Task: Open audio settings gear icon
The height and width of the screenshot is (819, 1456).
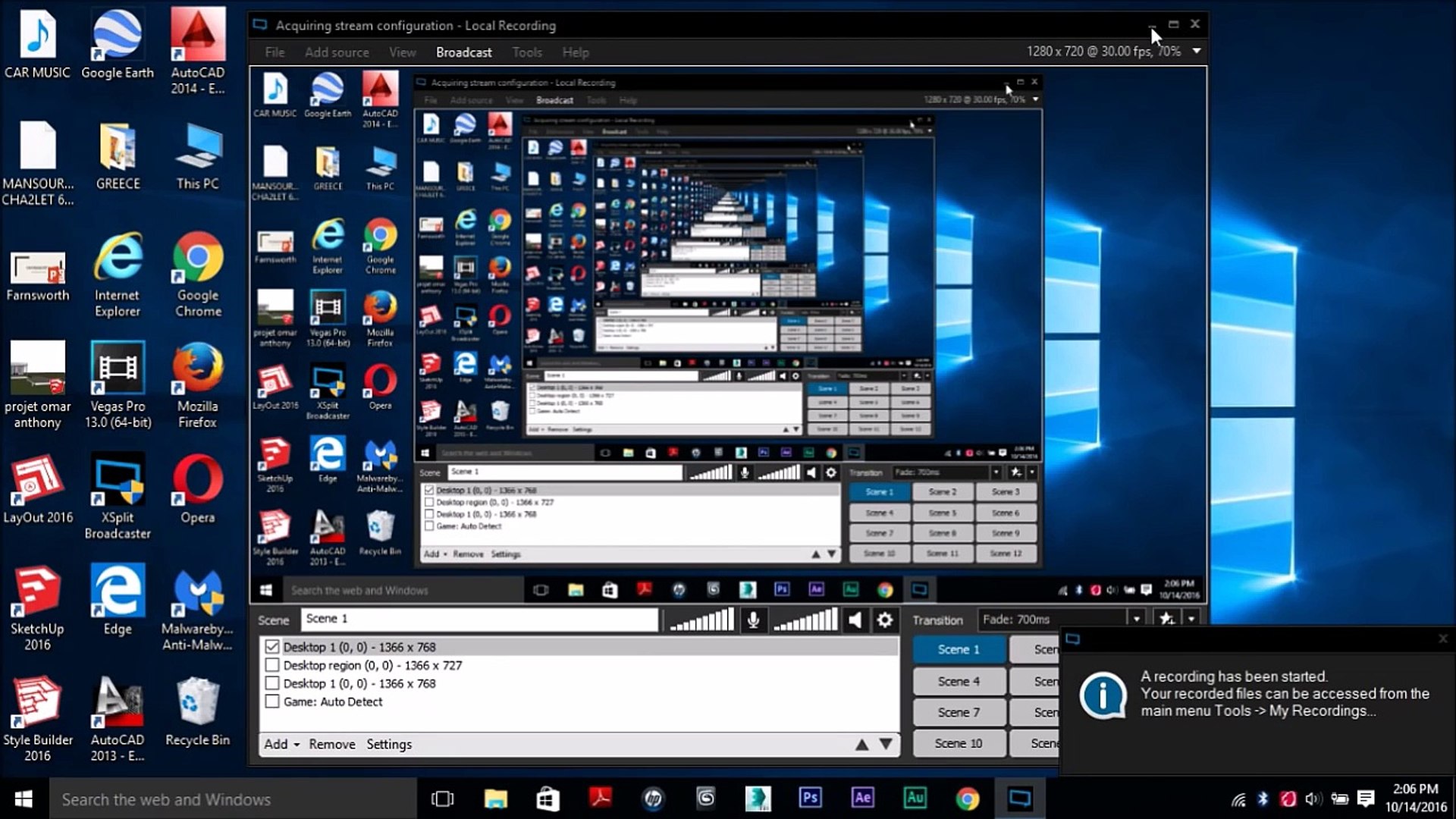Action: (x=884, y=620)
